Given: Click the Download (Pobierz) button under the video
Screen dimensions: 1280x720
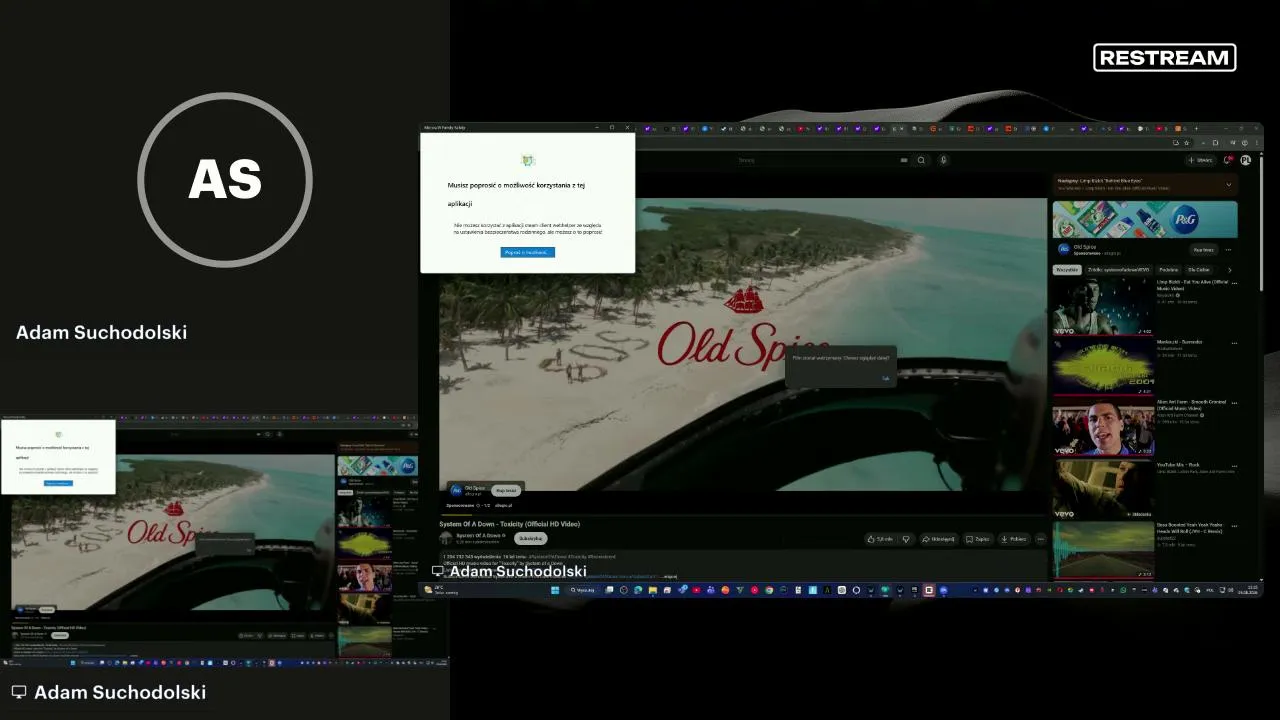Looking at the screenshot, I should click(1014, 539).
